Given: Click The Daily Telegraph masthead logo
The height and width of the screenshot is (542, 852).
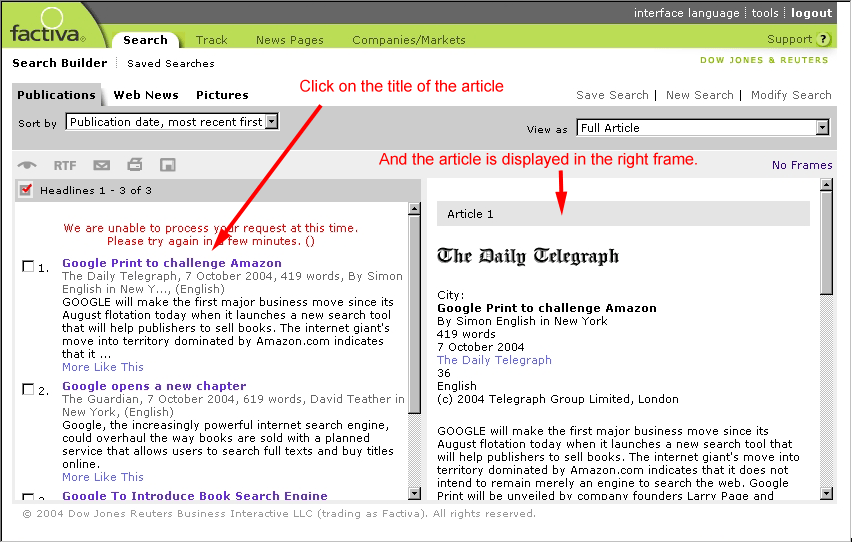Looking at the screenshot, I should 528,256.
